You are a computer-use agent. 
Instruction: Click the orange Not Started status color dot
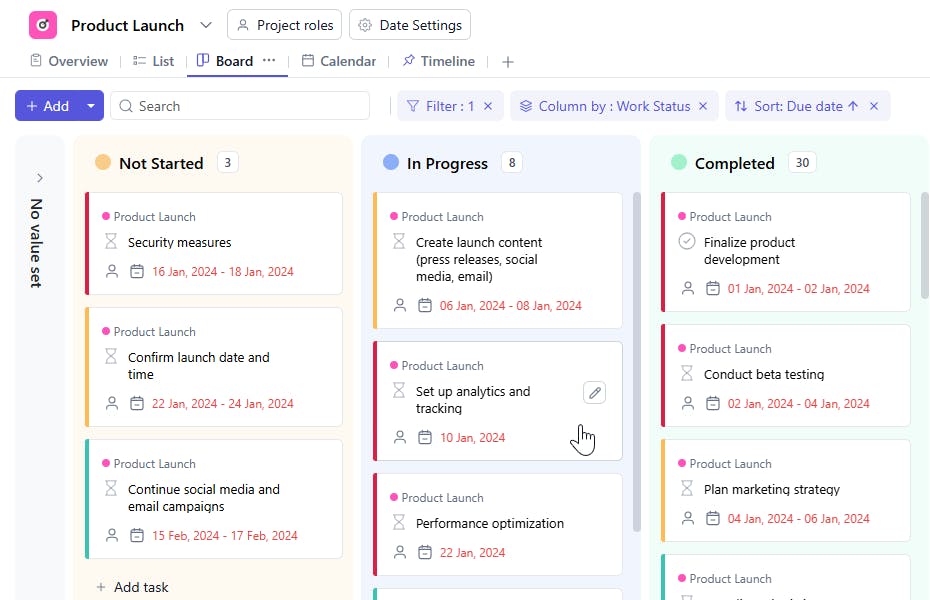(102, 163)
